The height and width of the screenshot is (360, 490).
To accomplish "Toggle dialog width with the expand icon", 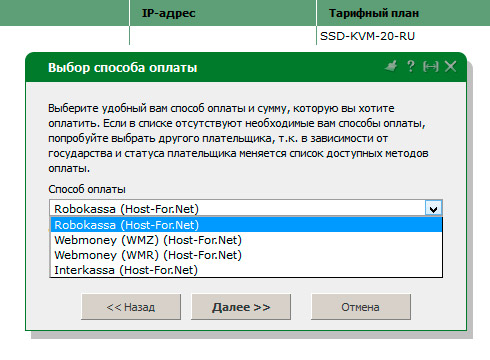I will coord(431,67).
